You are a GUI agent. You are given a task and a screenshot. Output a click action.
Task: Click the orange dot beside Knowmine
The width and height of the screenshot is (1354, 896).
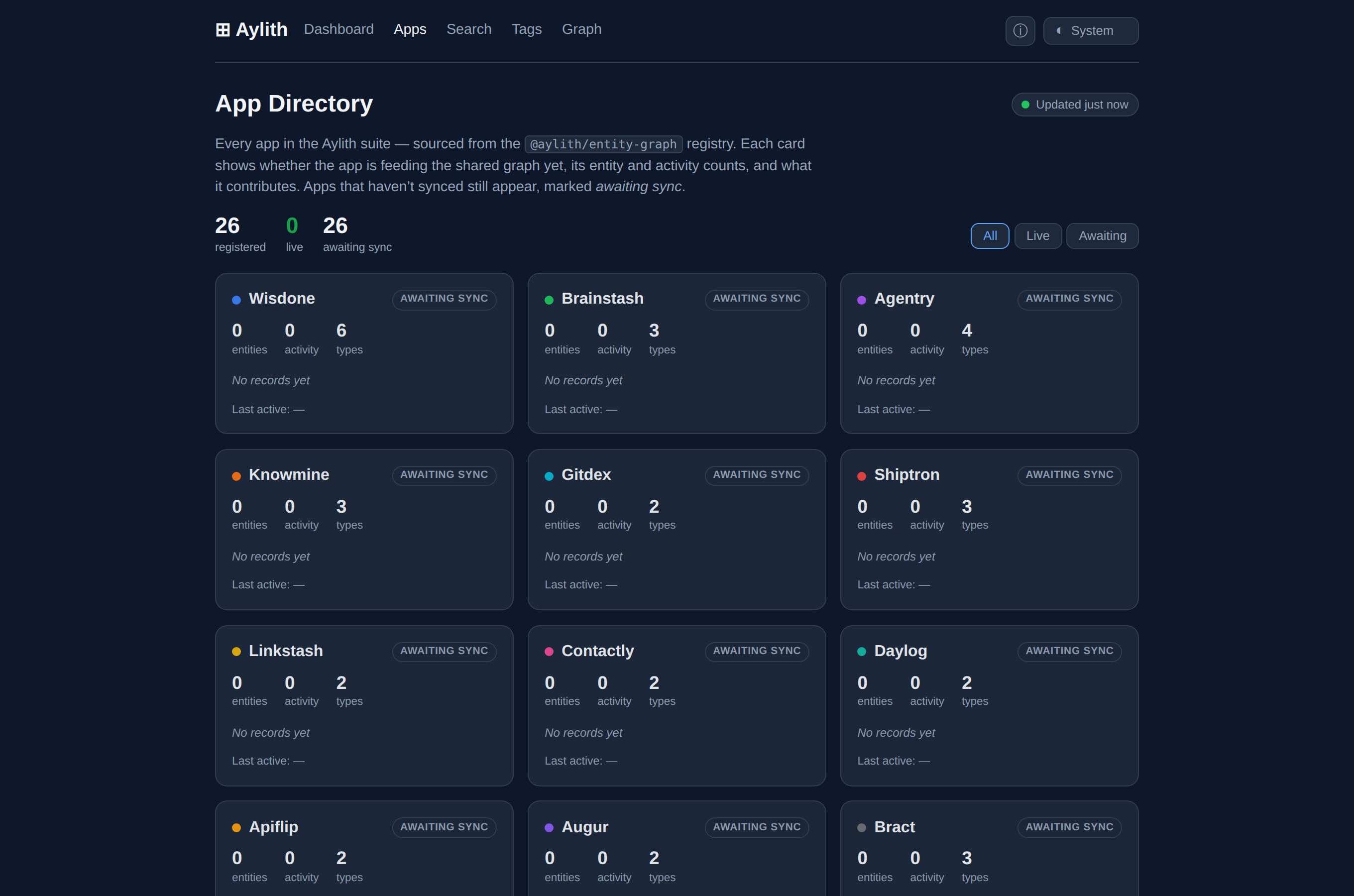(236, 476)
